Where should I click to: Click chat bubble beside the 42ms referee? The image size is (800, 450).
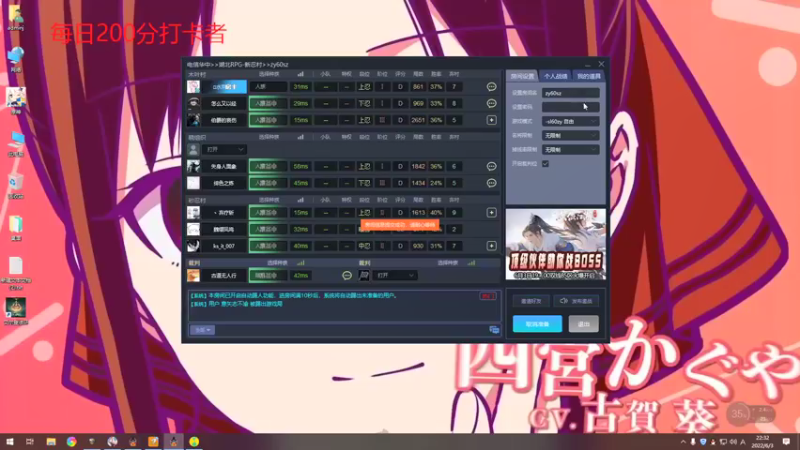(347, 276)
